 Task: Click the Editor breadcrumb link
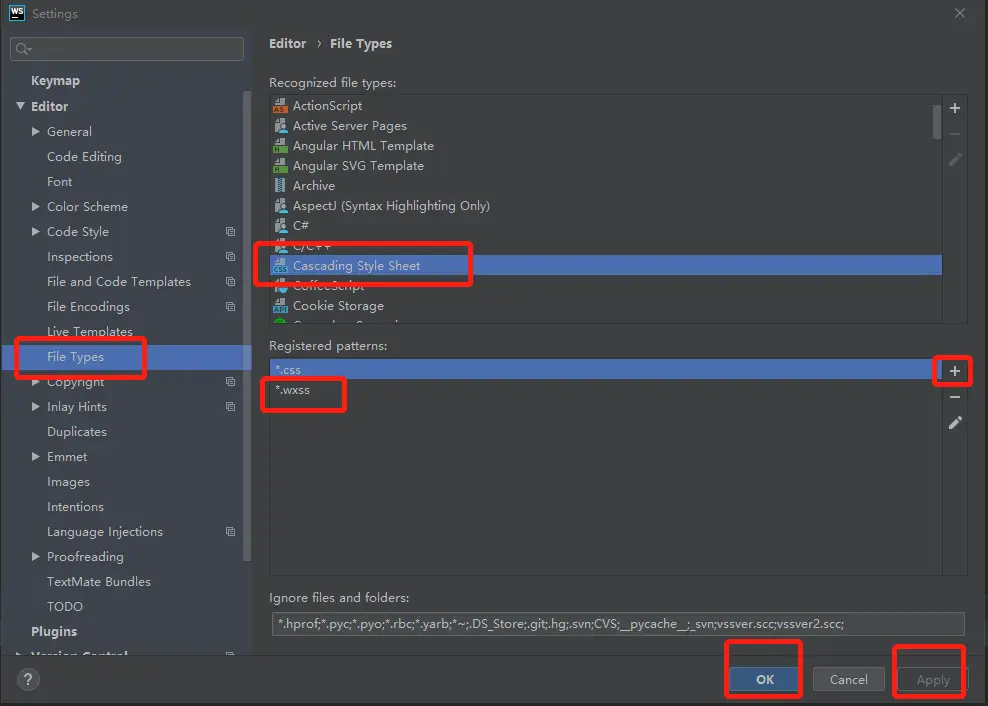pos(287,43)
